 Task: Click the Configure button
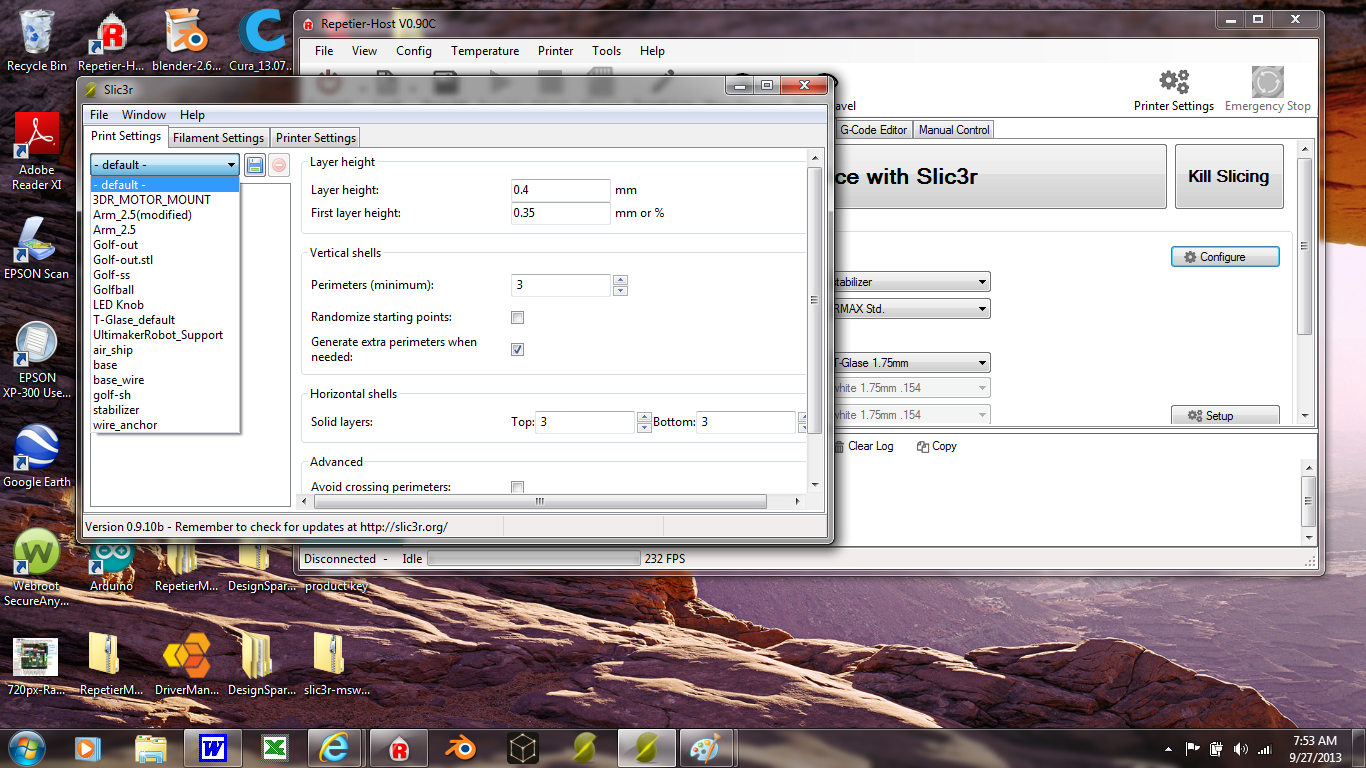[x=1224, y=257]
